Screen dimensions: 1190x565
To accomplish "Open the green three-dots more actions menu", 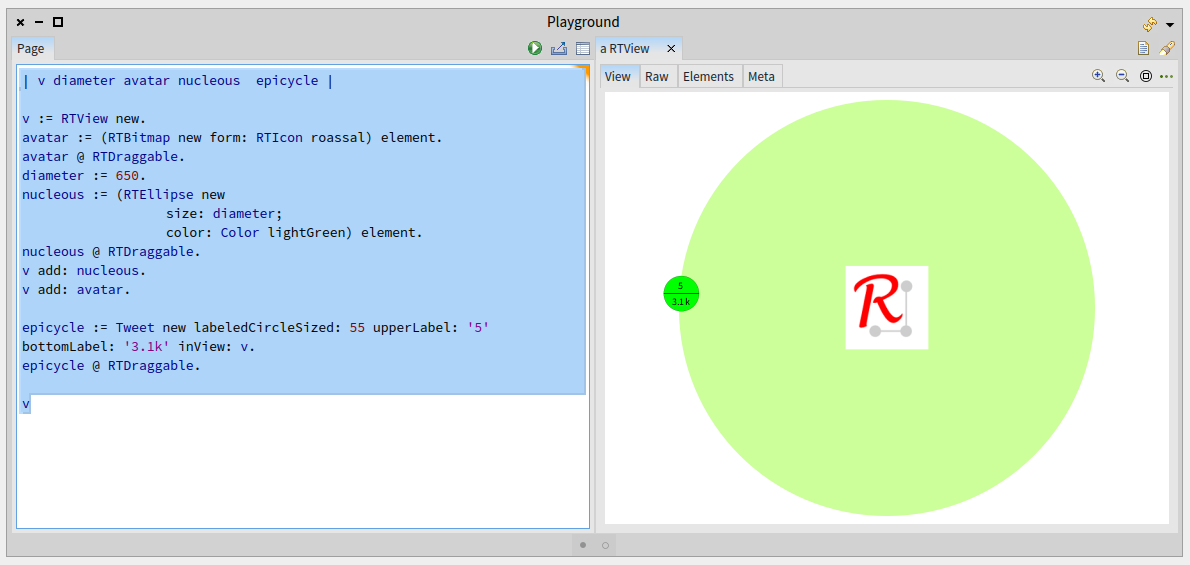I will (x=1166, y=76).
